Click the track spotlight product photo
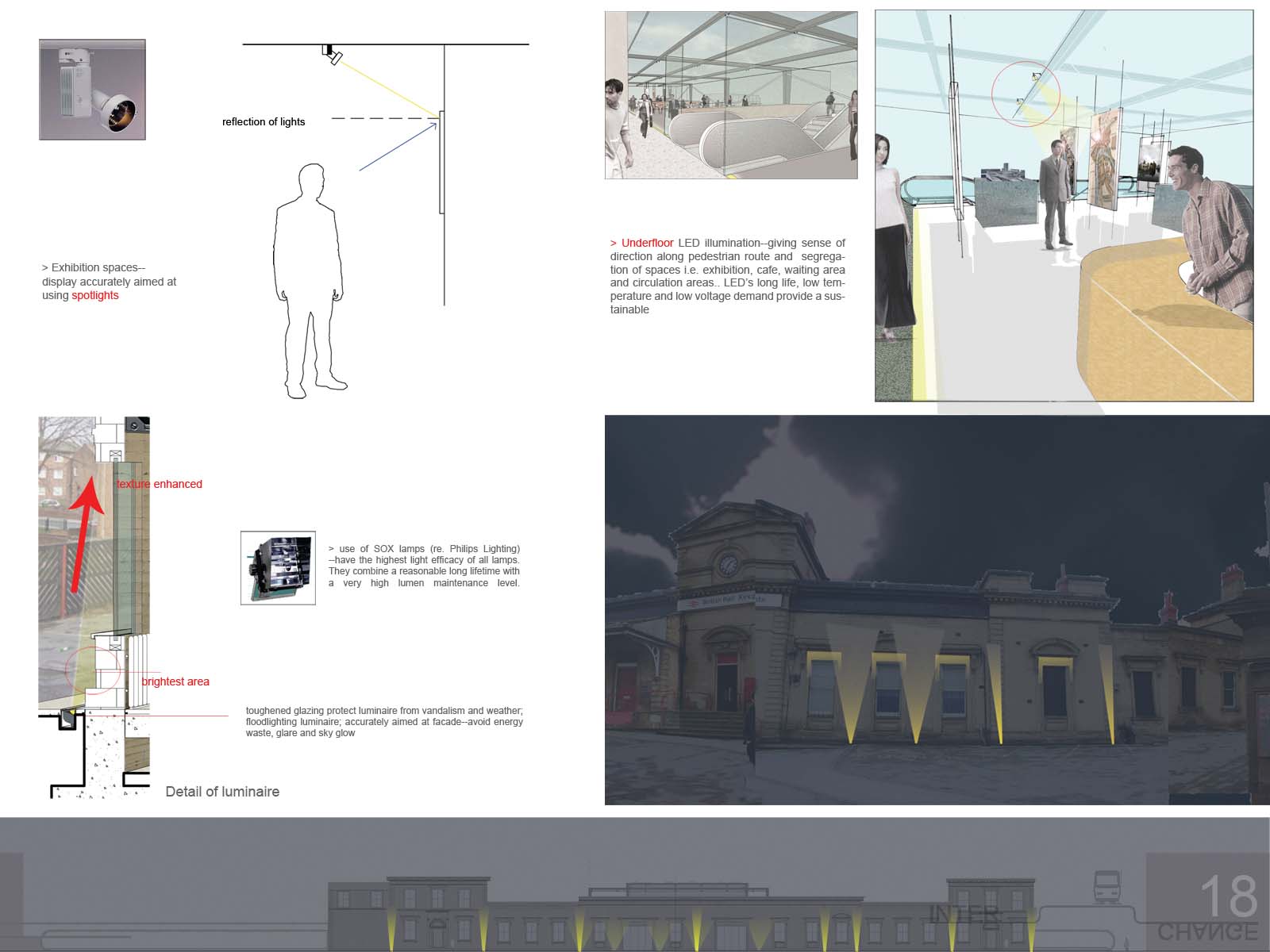1270x952 pixels. click(x=92, y=90)
